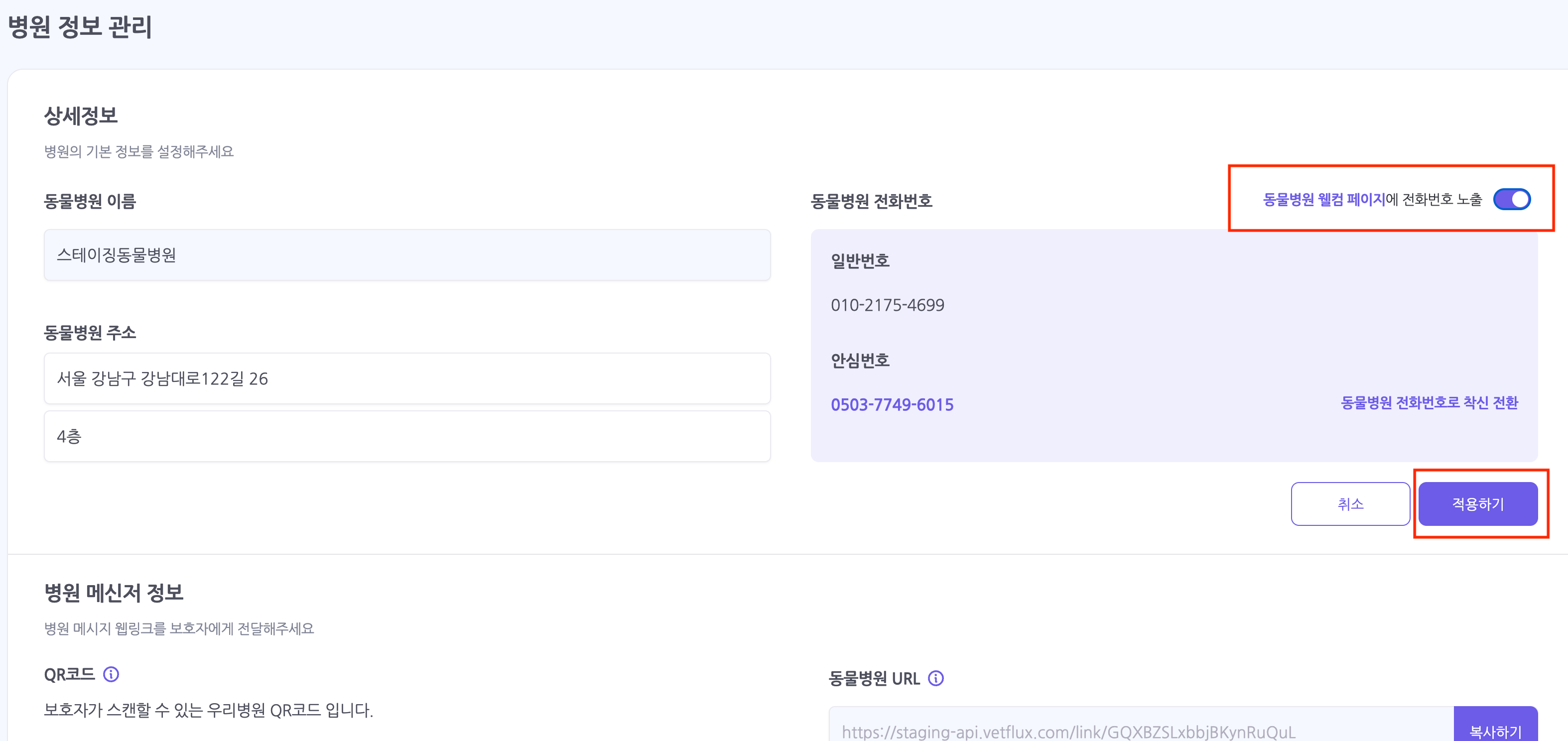1568x741 pixels.
Task: Click the 병원 정보 관리 page title
Action: pos(80,27)
